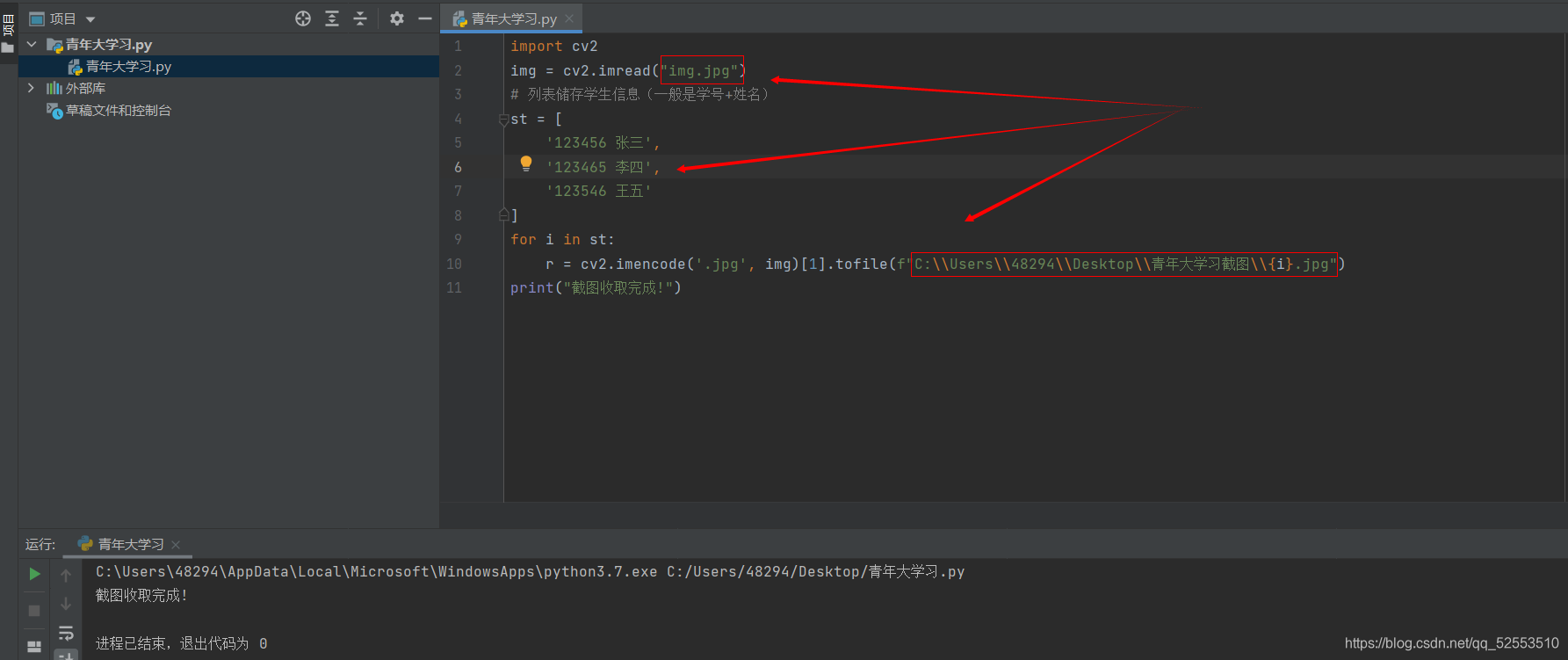Click line number 10 in gutter

point(453,264)
